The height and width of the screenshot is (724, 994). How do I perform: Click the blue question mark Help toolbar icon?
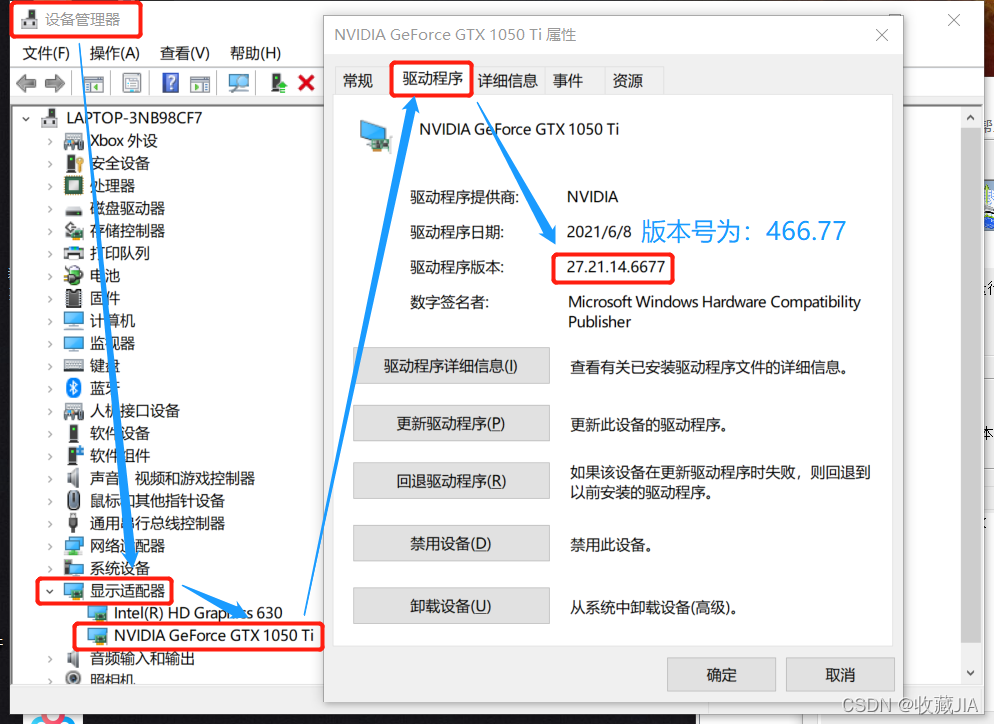(x=171, y=83)
